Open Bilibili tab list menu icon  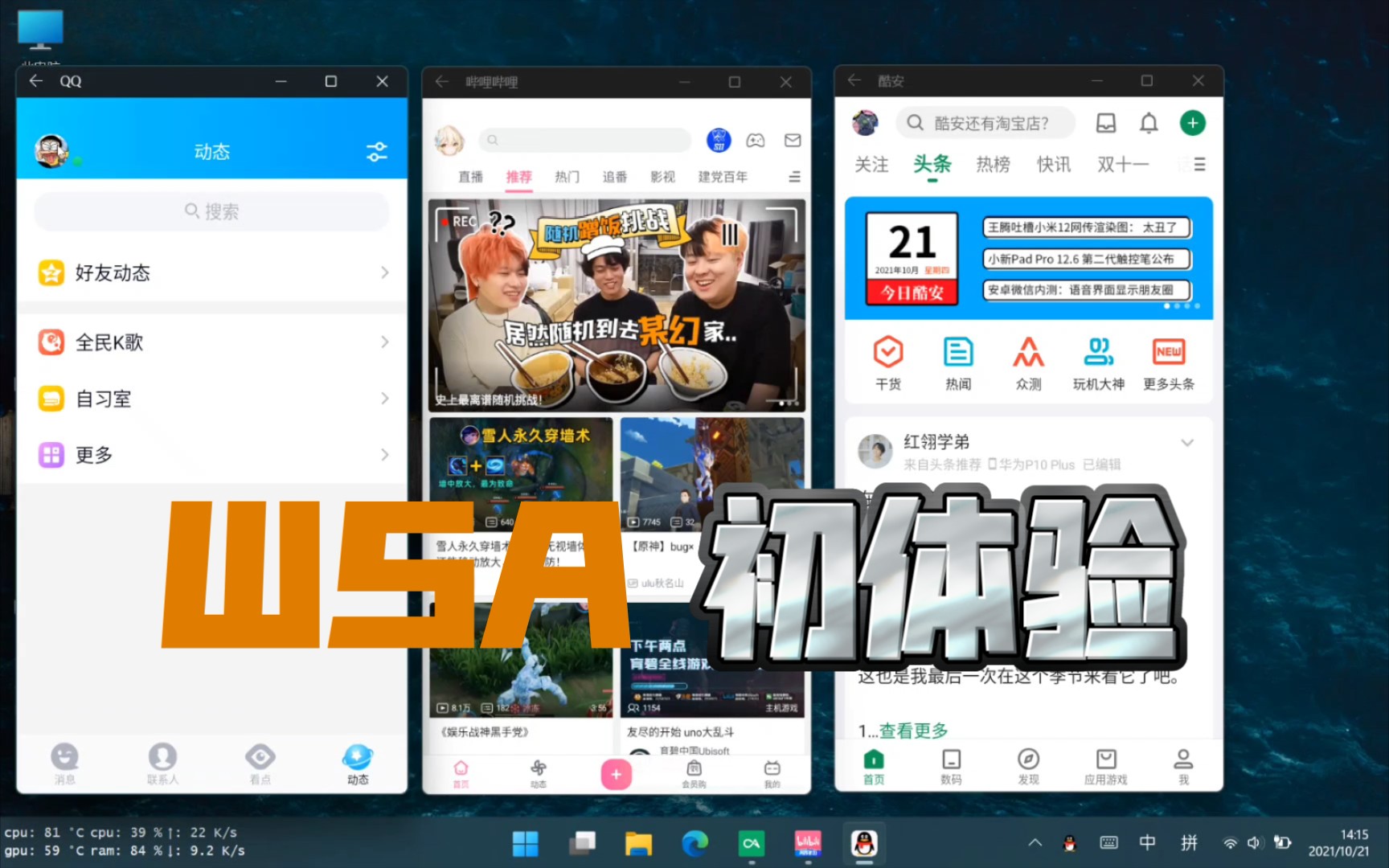794,177
